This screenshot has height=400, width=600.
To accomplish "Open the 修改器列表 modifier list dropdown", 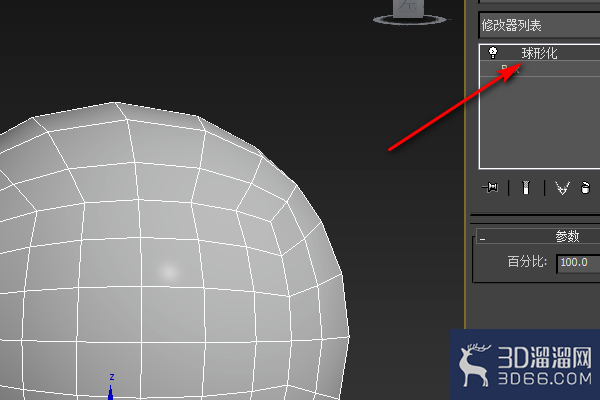I will coord(540,25).
